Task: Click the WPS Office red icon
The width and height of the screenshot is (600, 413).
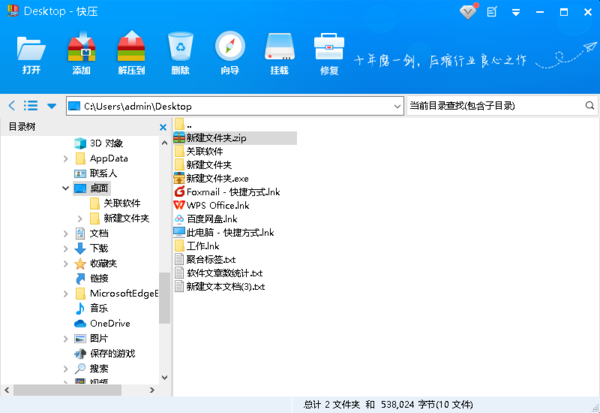Action: (x=179, y=206)
